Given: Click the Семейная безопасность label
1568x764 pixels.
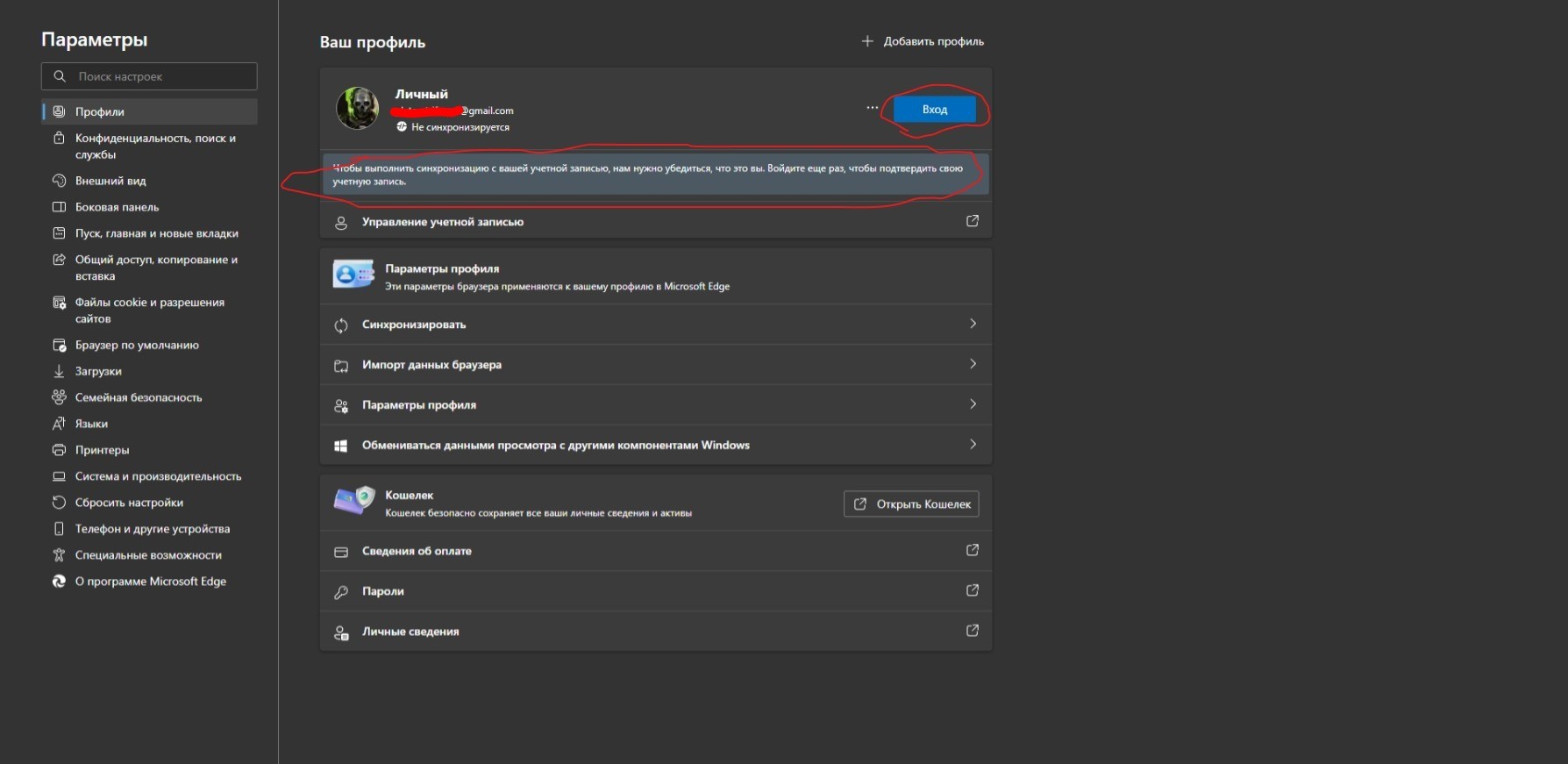Looking at the screenshot, I should (139, 397).
